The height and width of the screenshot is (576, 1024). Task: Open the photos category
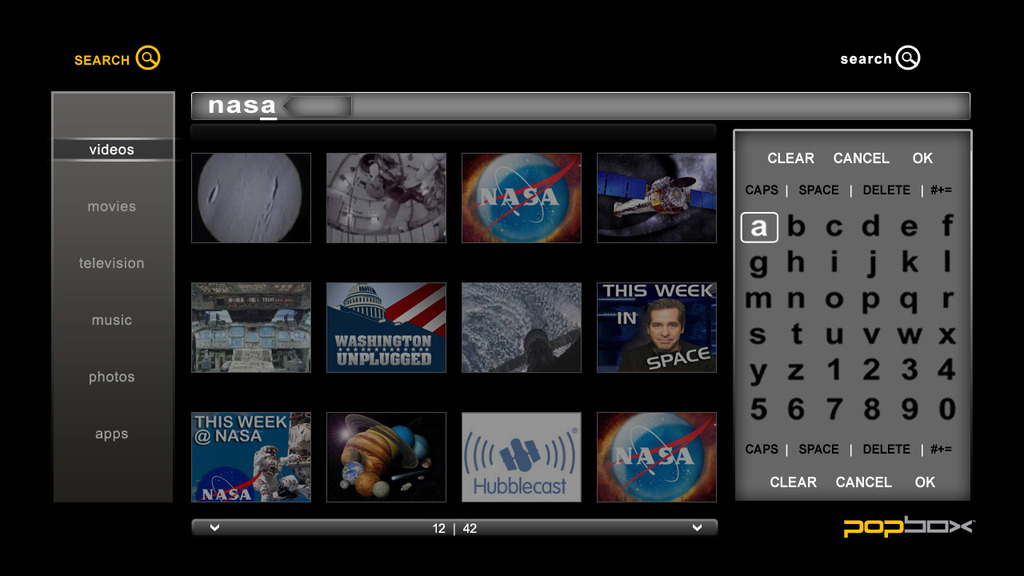coord(112,377)
